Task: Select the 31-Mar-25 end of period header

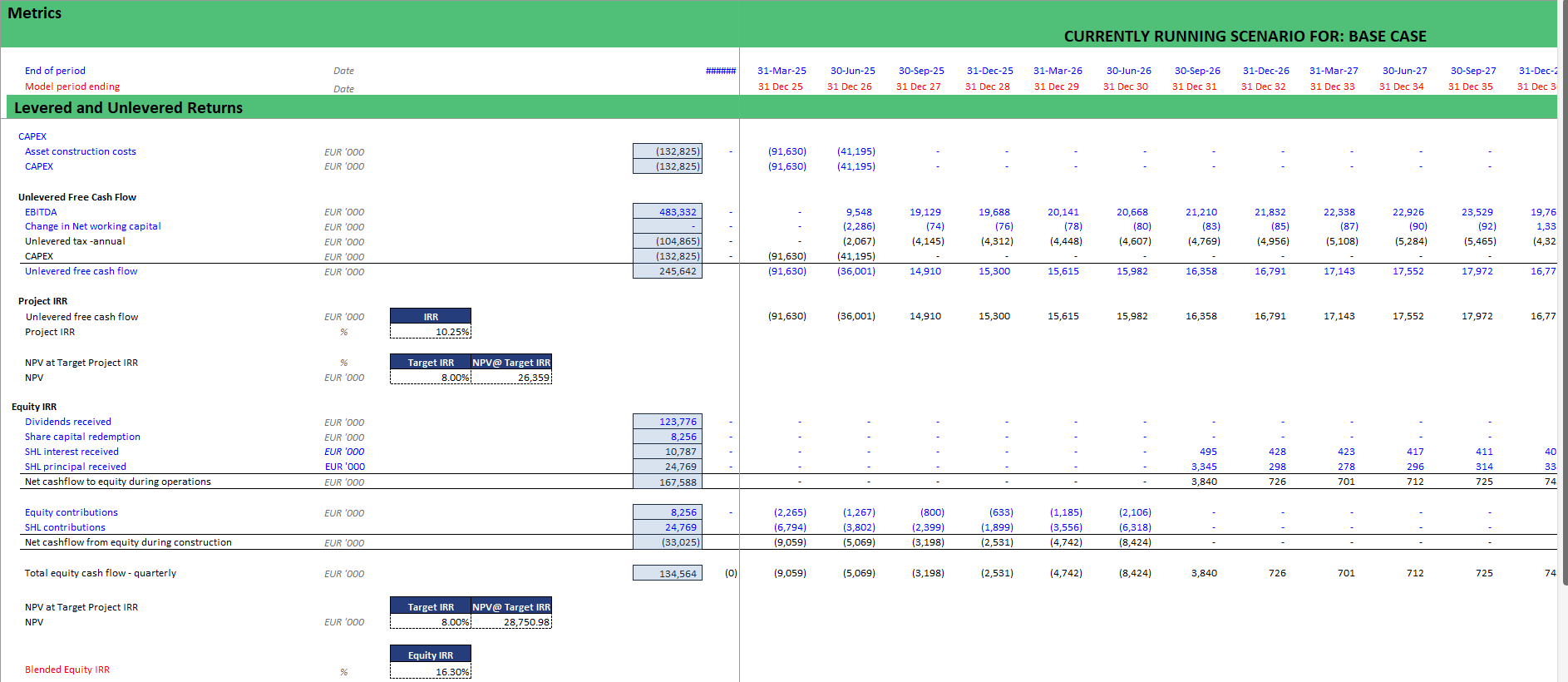Action: (x=782, y=71)
